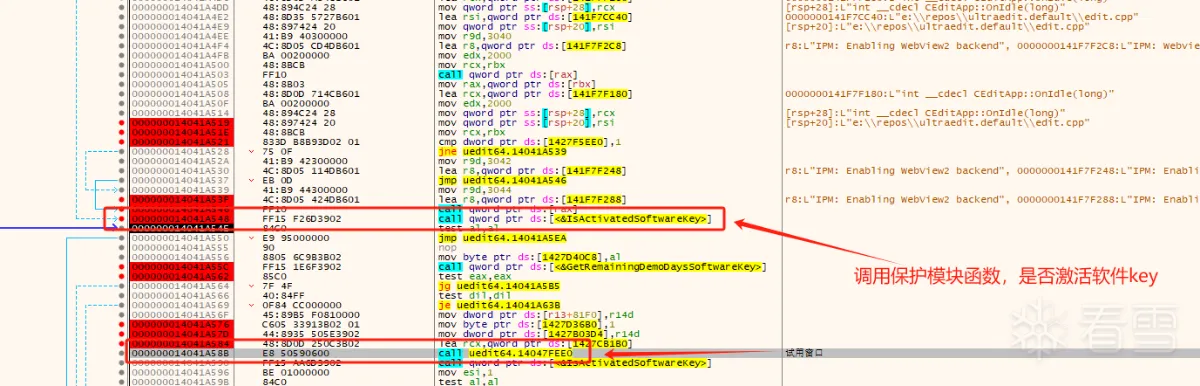Image resolution: width=1200 pixels, height=386 pixels.
Task: Select address row 000000014041A500
Action: (x=181, y=64)
